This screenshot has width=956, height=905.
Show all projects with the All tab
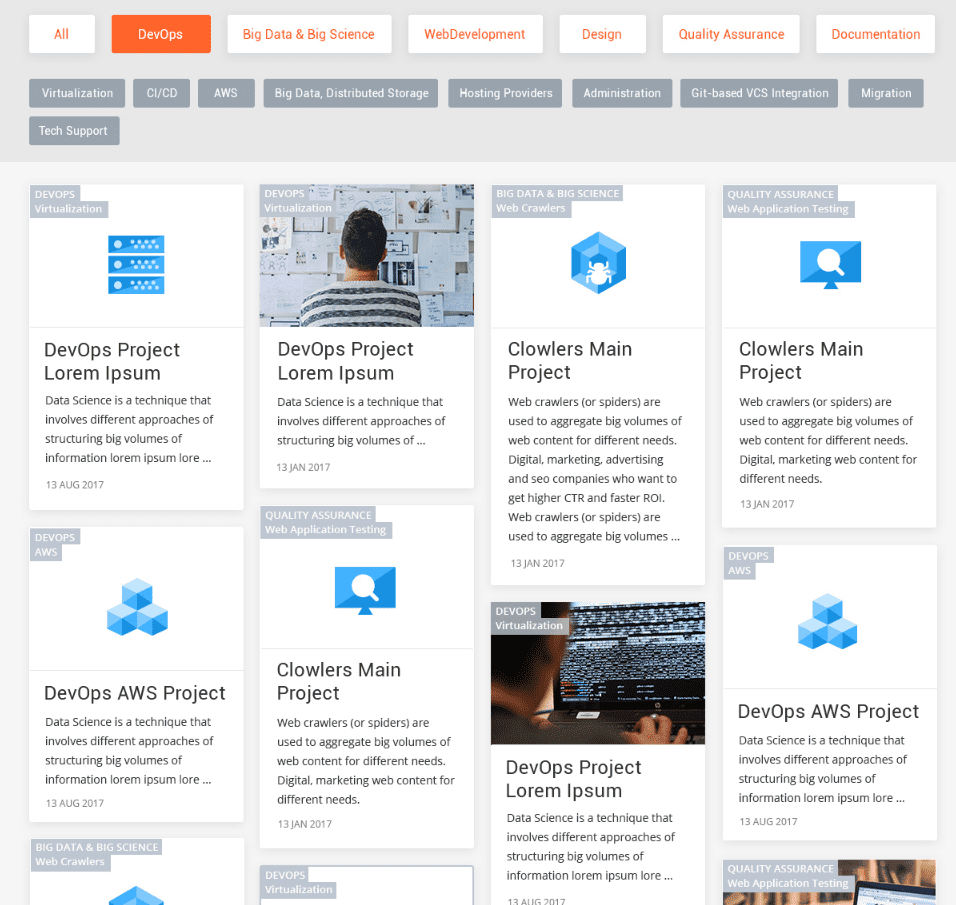point(62,34)
